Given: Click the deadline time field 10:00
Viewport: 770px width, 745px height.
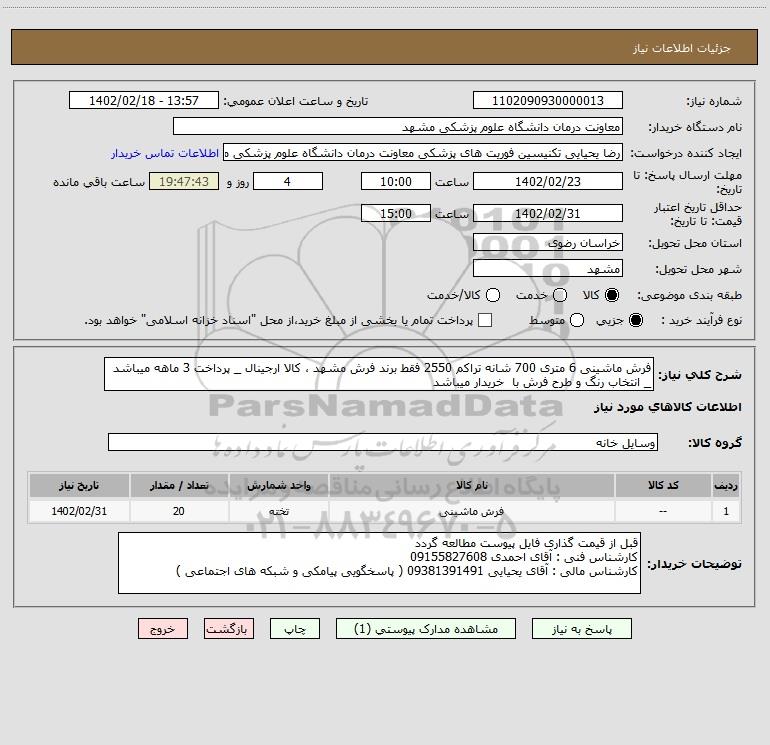Looking at the screenshot, I should click(x=396, y=182).
